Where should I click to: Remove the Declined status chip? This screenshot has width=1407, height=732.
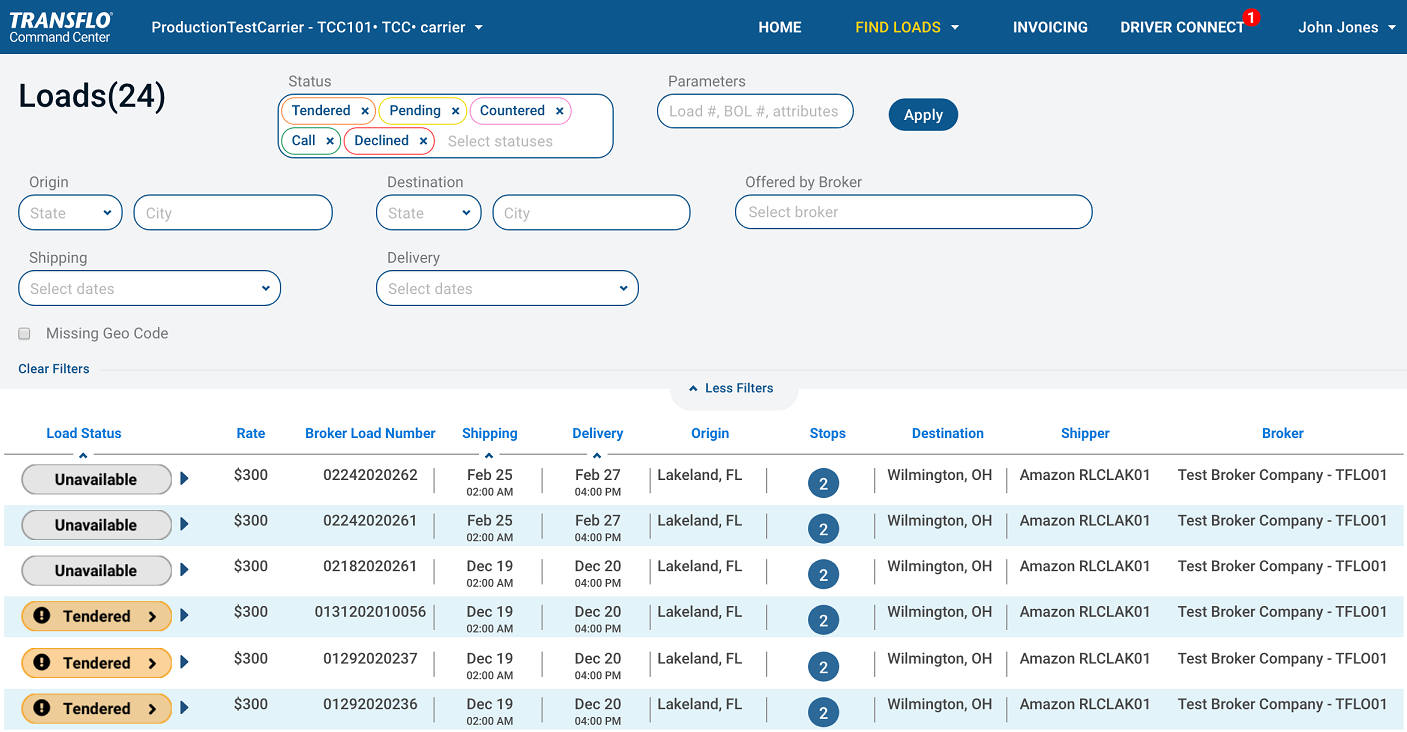click(423, 141)
